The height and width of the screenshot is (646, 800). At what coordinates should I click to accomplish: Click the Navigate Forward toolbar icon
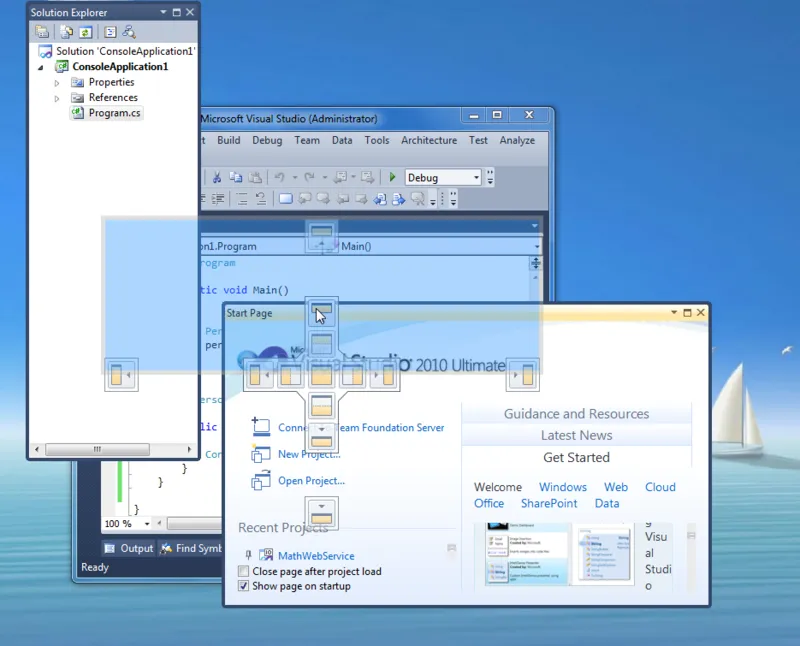pos(367,178)
